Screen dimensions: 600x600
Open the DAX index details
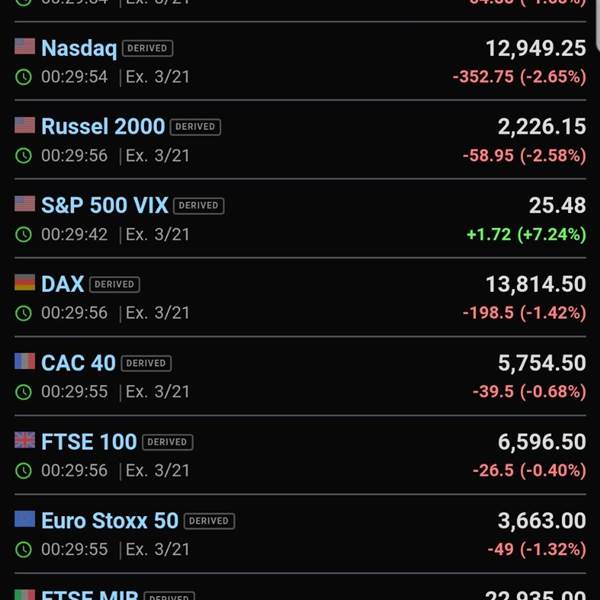[x=62, y=284]
